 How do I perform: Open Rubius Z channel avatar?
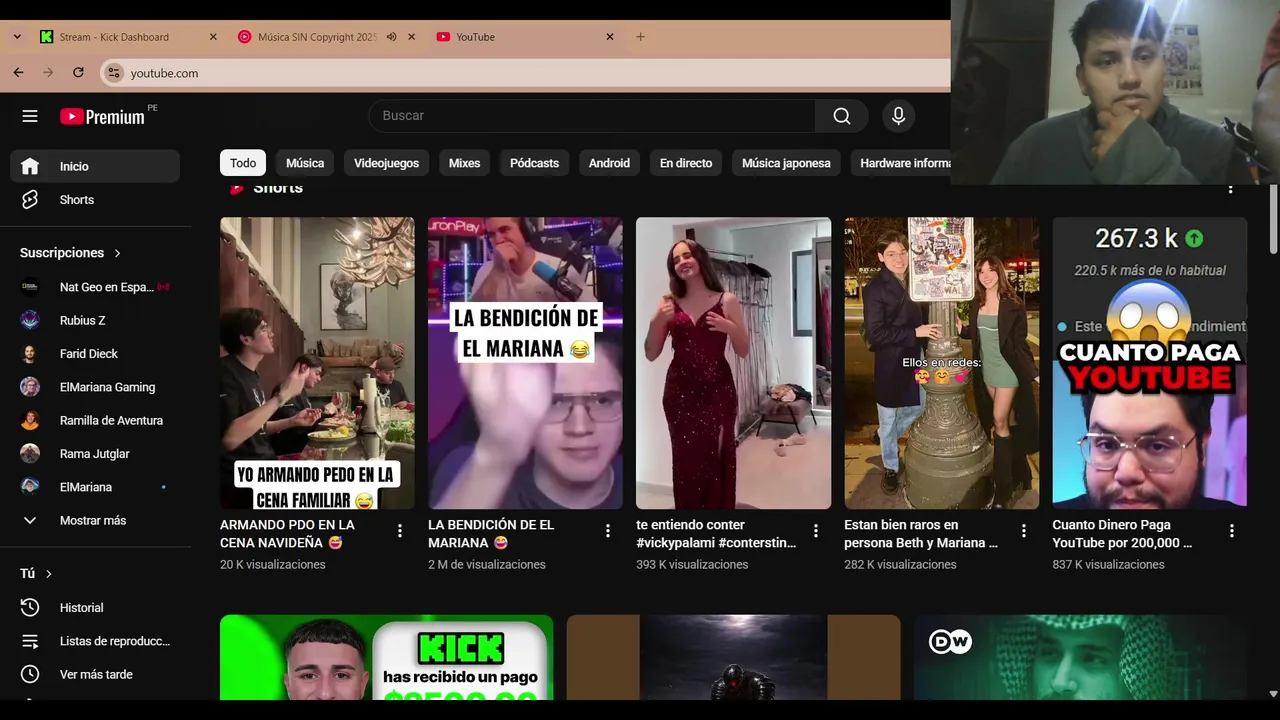pos(30,320)
